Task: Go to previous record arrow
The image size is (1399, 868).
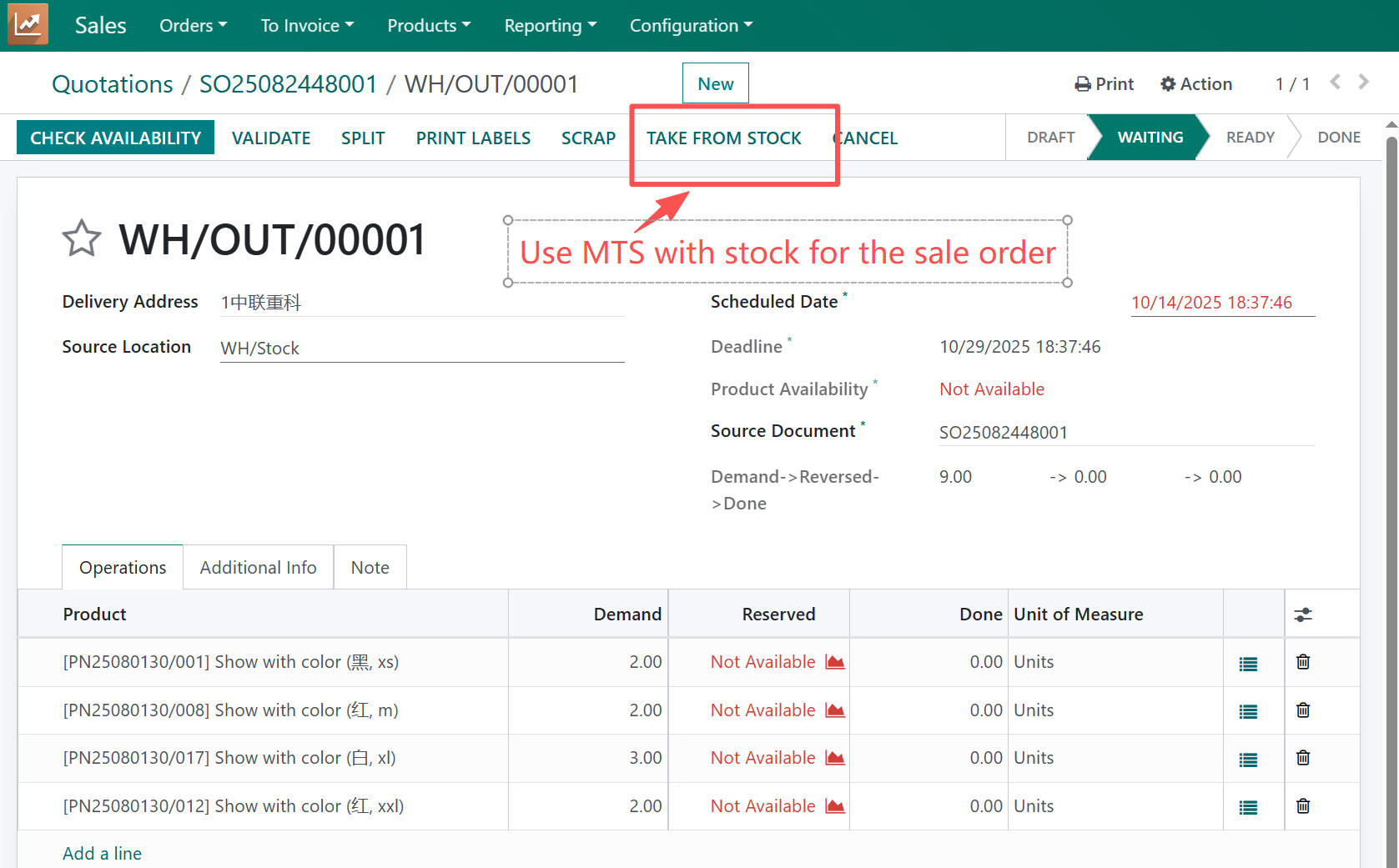Action: [1336, 83]
